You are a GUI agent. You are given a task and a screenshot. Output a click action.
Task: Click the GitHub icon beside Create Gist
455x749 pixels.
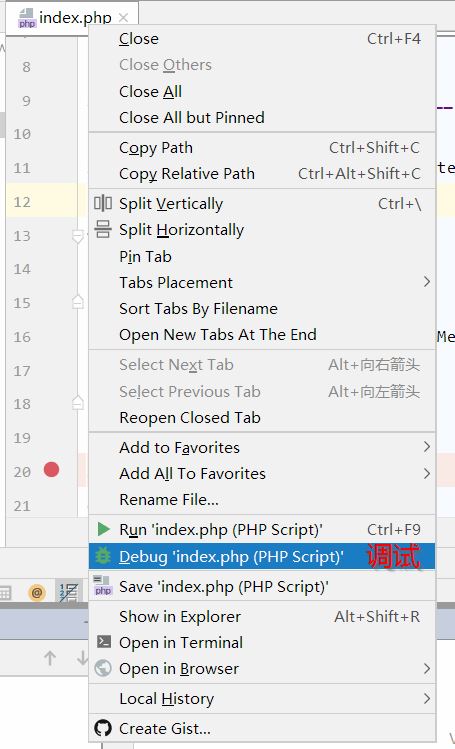click(x=103, y=728)
